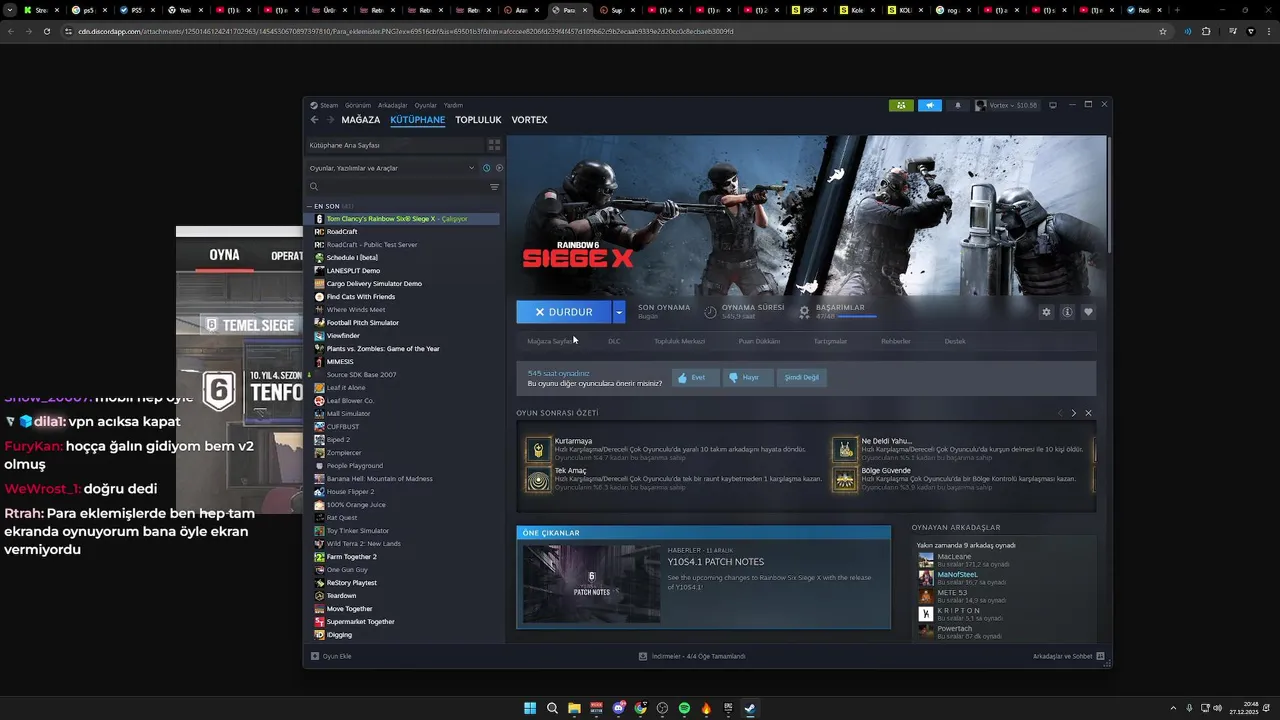Click Hayır to not recommend
The image size is (1280, 720).
tap(747, 377)
